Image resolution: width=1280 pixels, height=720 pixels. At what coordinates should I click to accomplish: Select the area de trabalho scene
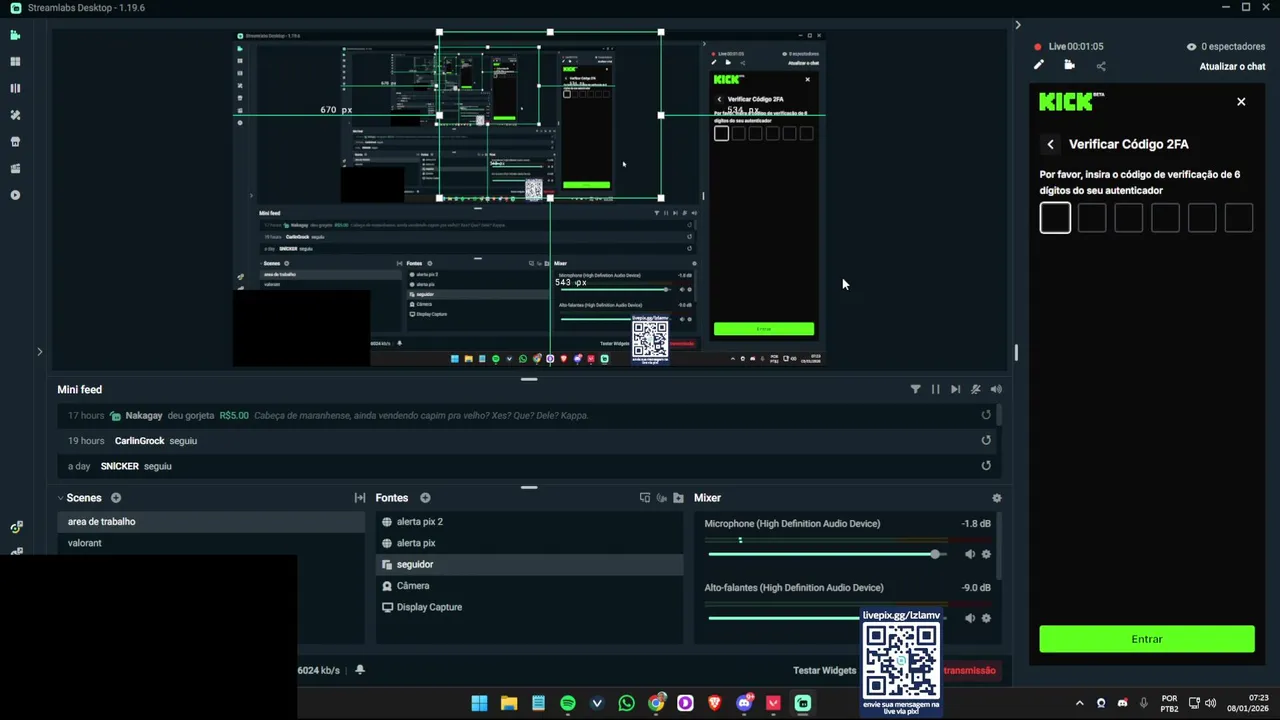click(211, 522)
